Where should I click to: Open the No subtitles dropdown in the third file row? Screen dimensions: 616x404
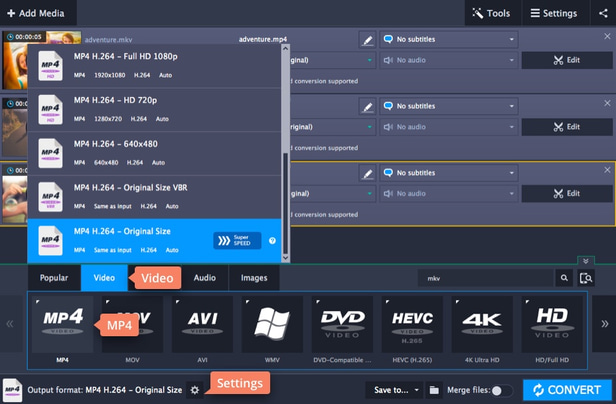coord(449,173)
